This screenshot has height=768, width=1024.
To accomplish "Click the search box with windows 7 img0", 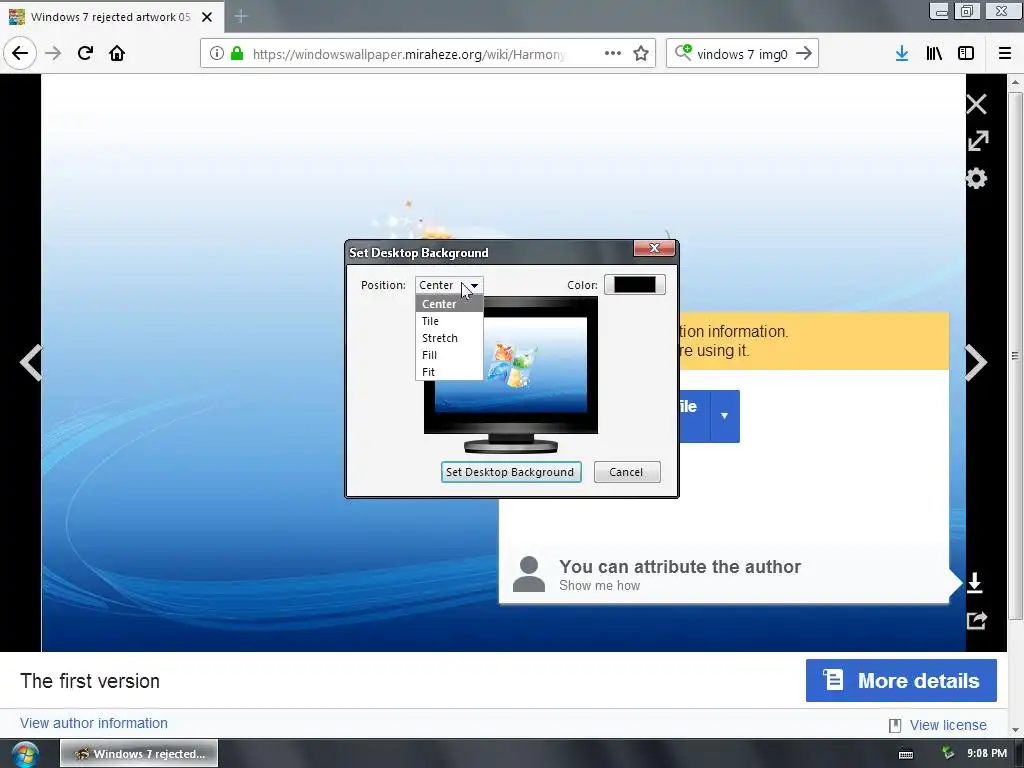I will coord(742,54).
